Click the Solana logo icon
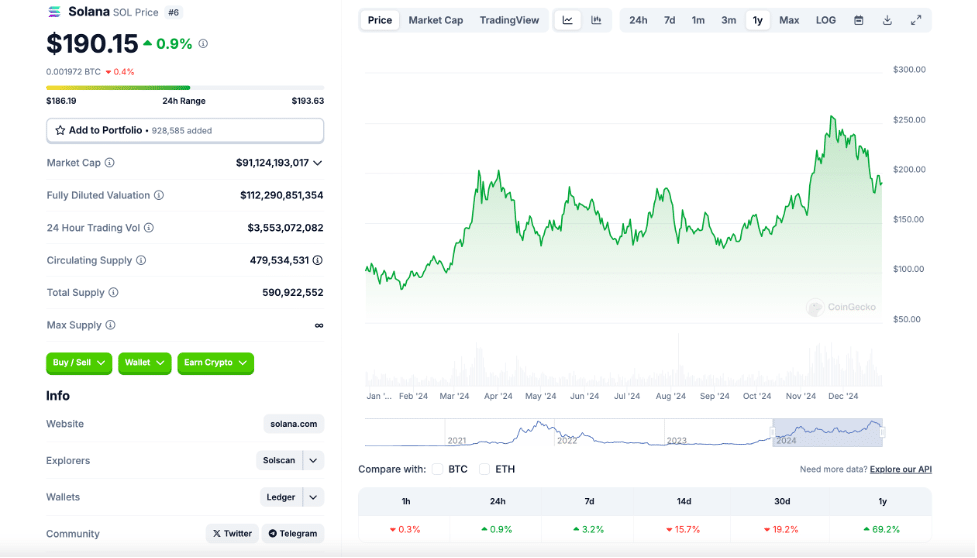This screenshot has width=977, height=558. tap(54, 12)
